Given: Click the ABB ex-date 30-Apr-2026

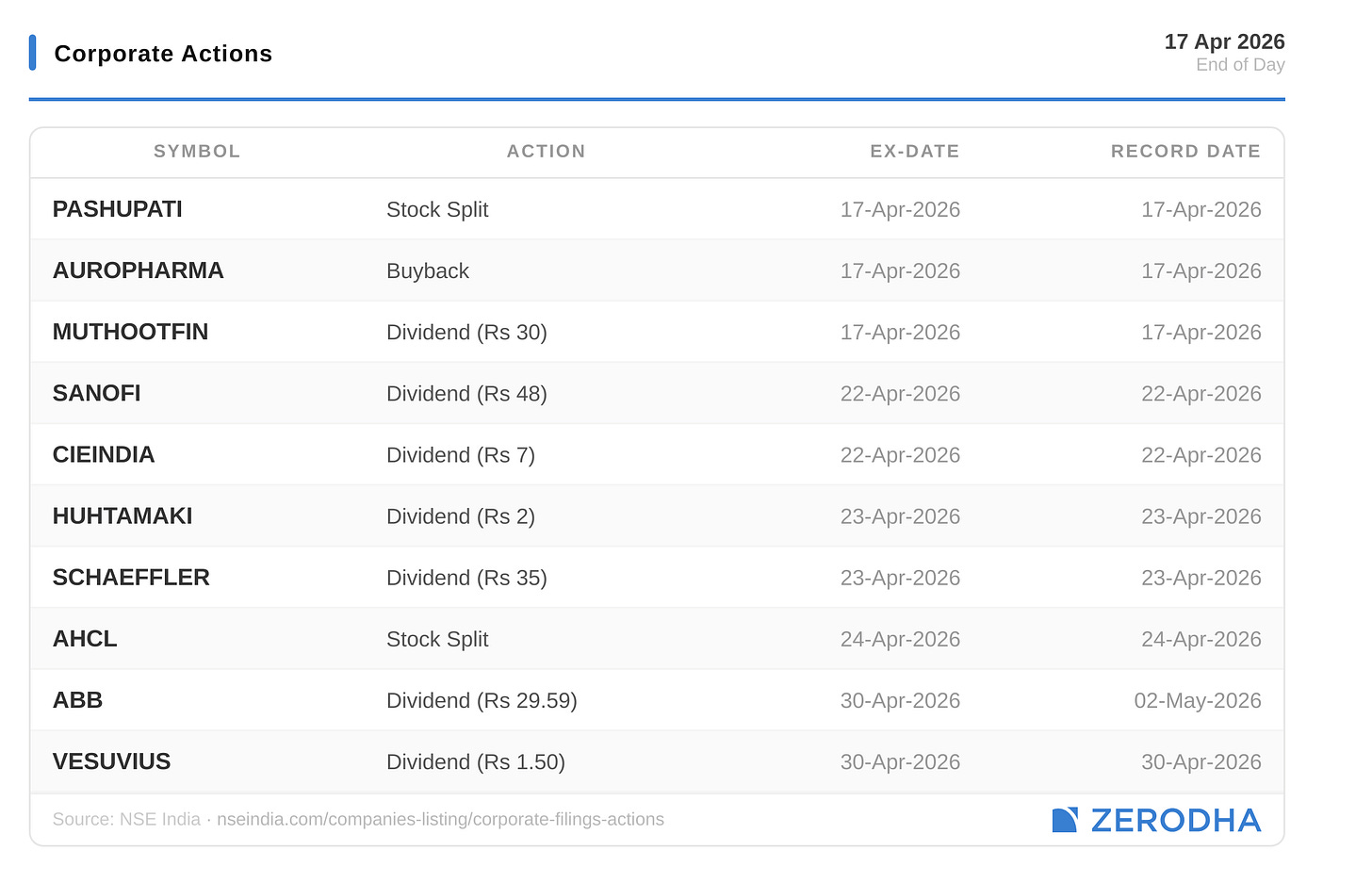Looking at the screenshot, I should click(900, 701).
